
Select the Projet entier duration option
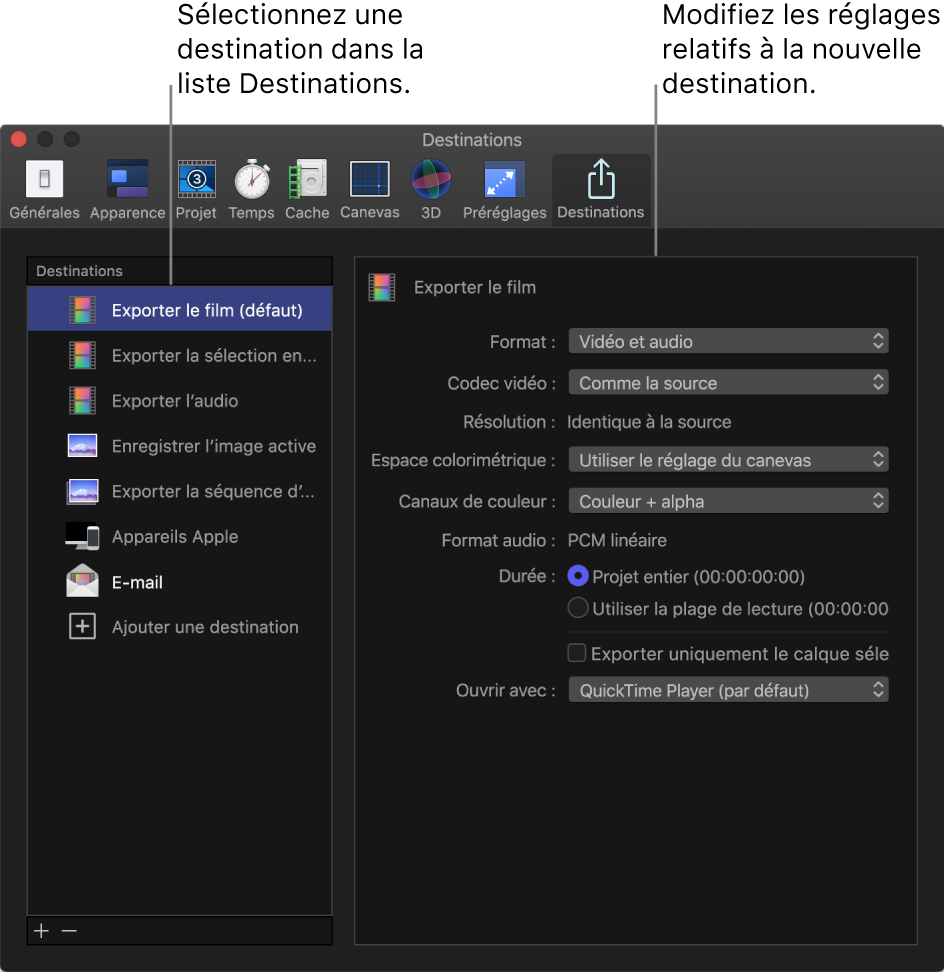pos(580,575)
